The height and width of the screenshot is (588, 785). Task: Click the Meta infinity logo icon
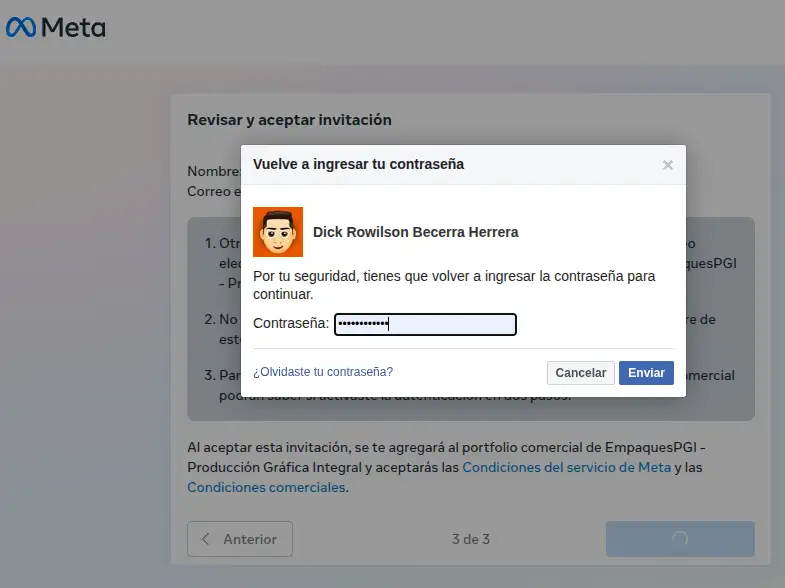(x=21, y=28)
